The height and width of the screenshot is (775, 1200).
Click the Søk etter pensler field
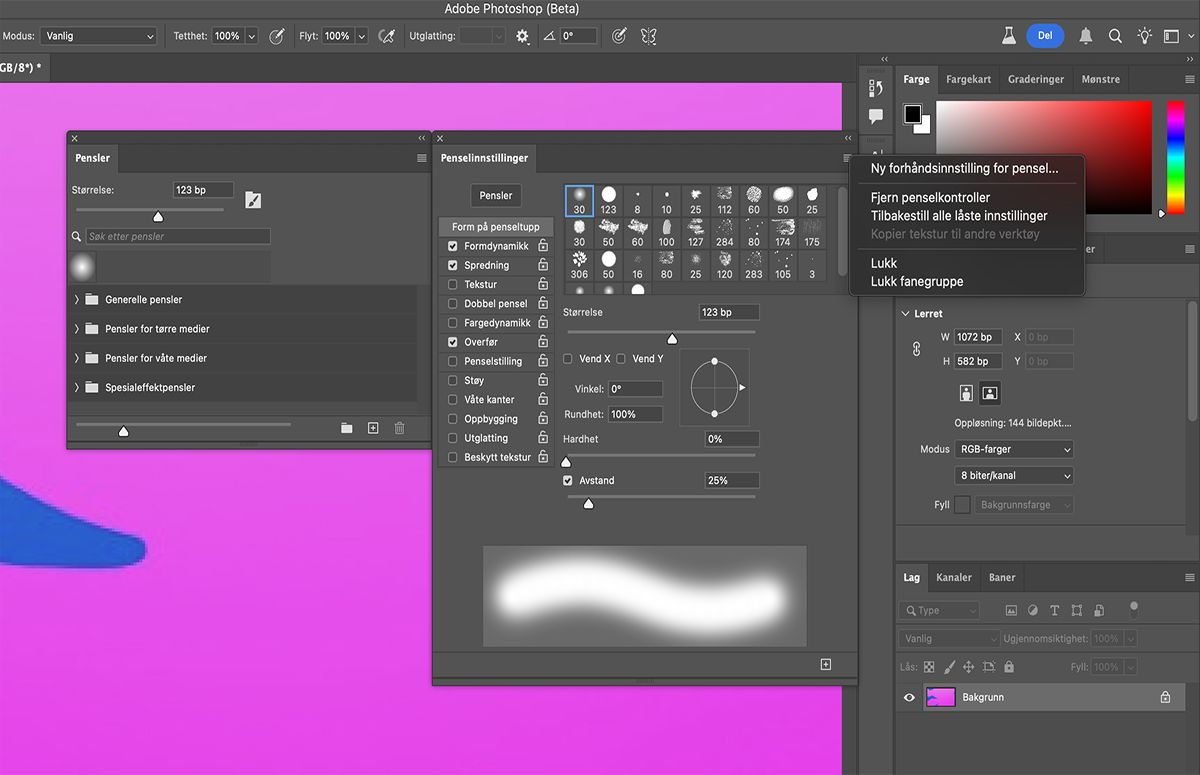coord(177,237)
